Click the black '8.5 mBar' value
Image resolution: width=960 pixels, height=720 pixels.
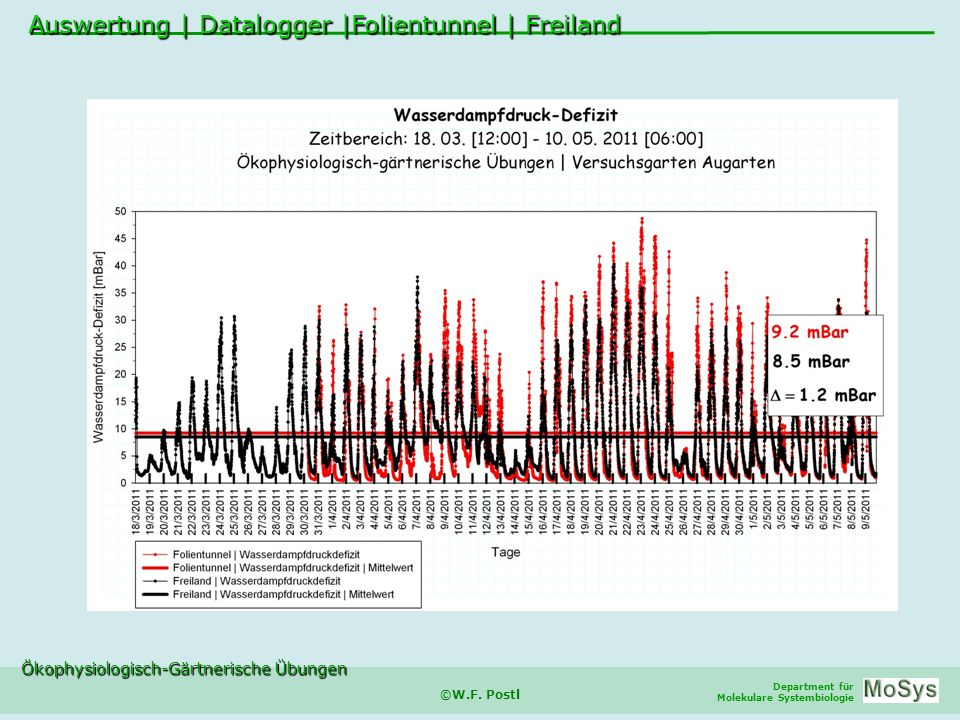click(x=811, y=361)
